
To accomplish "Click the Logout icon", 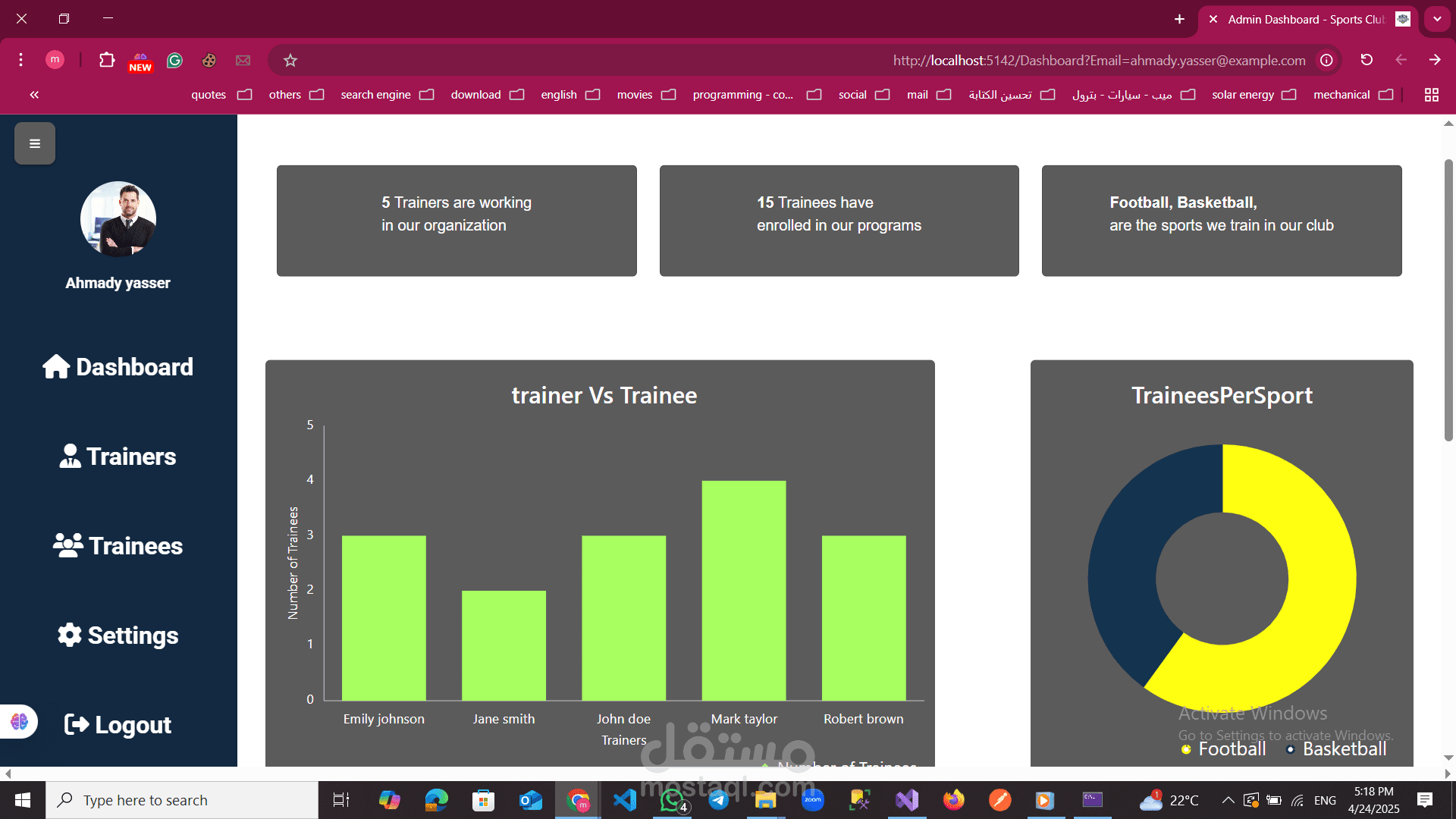I will [x=77, y=724].
